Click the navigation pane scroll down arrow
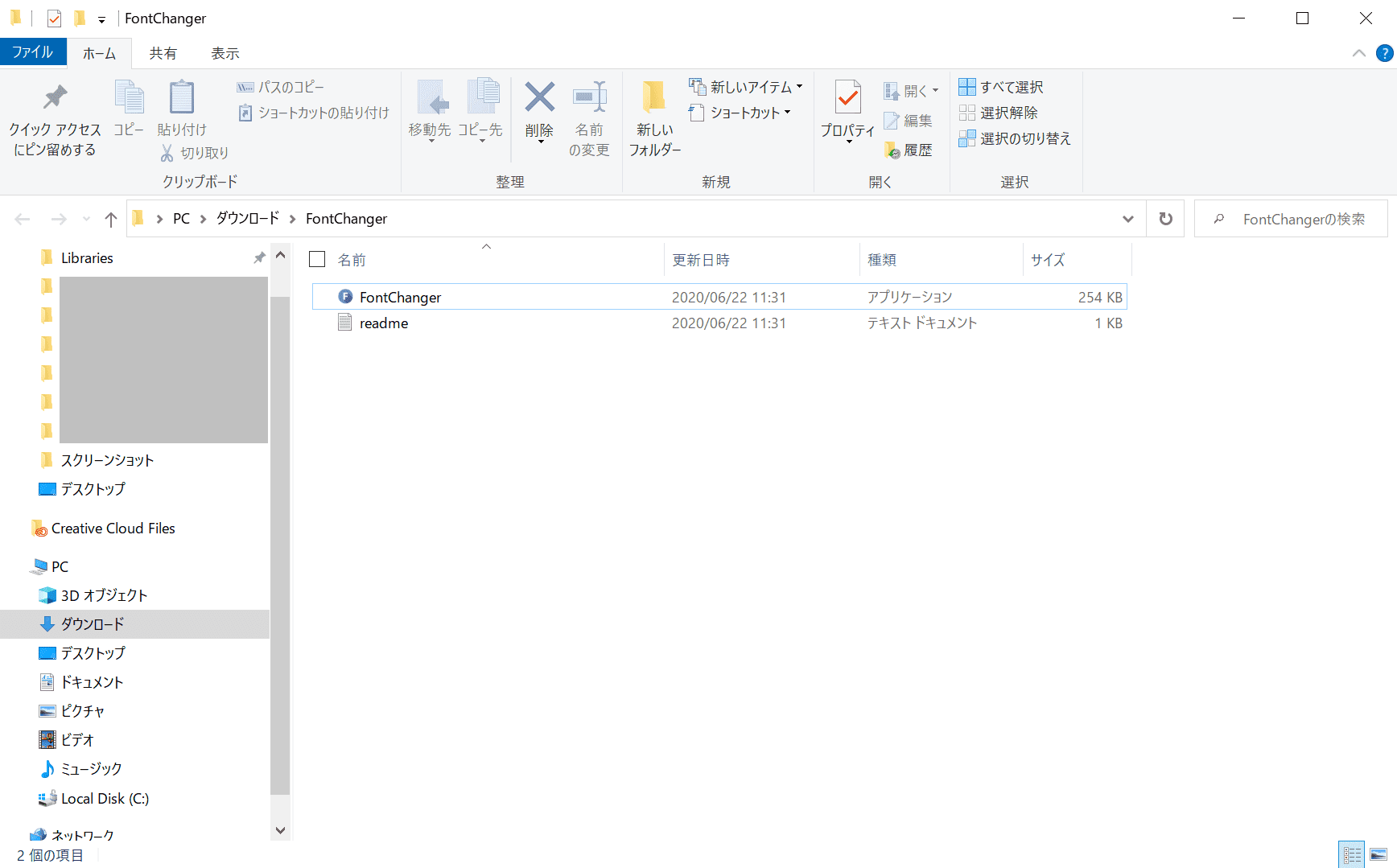The image size is (1397, 868). [x=280, y=830]
